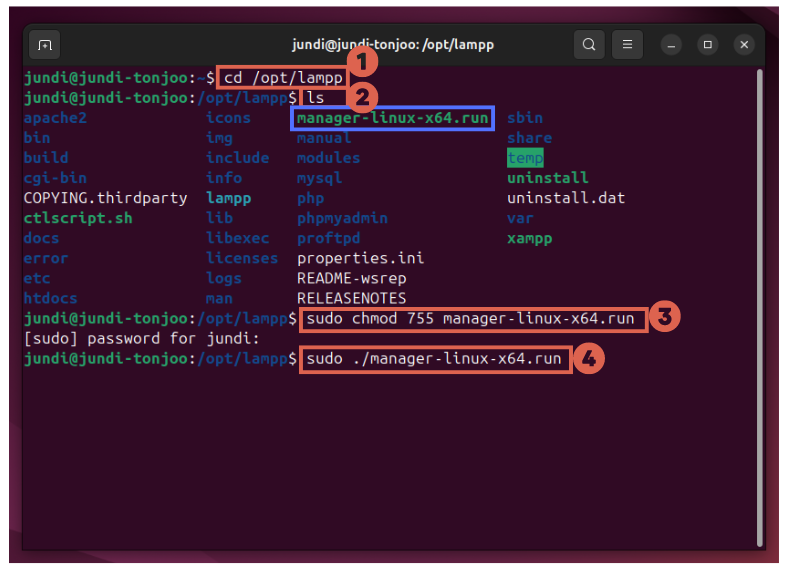Image resolution: width=788 pixels, height=571 pixels.
Task: Click the phpmyadmin directory name
Action: click(342, 218)
